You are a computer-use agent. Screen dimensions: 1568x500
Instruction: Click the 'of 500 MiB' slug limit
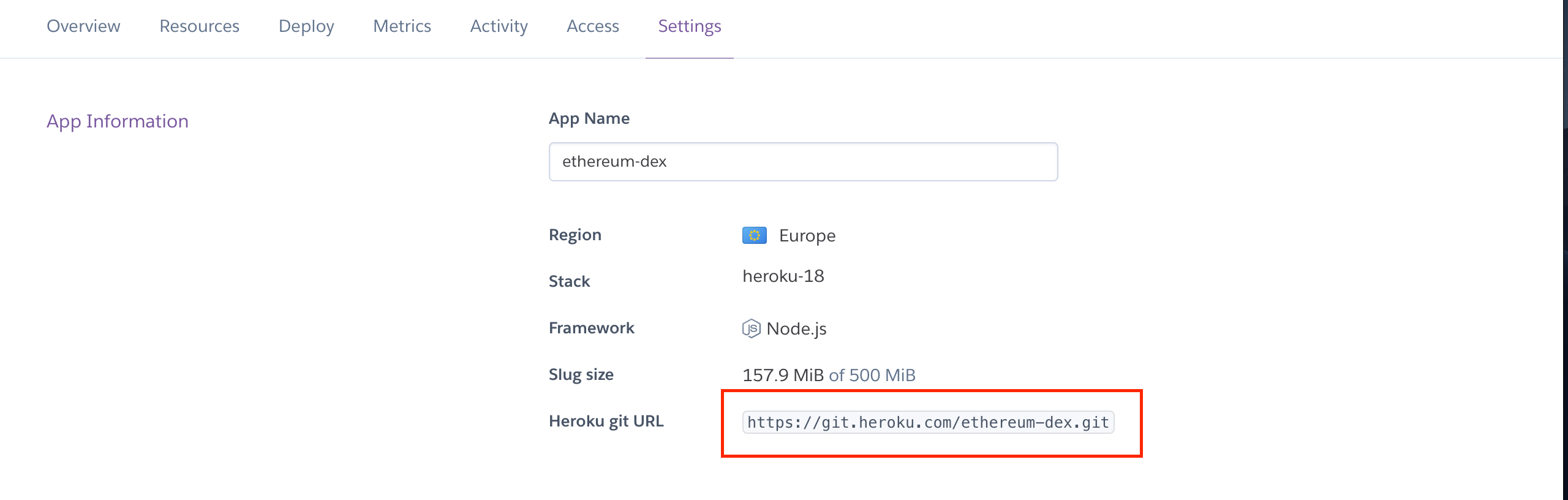pos(872,375)
